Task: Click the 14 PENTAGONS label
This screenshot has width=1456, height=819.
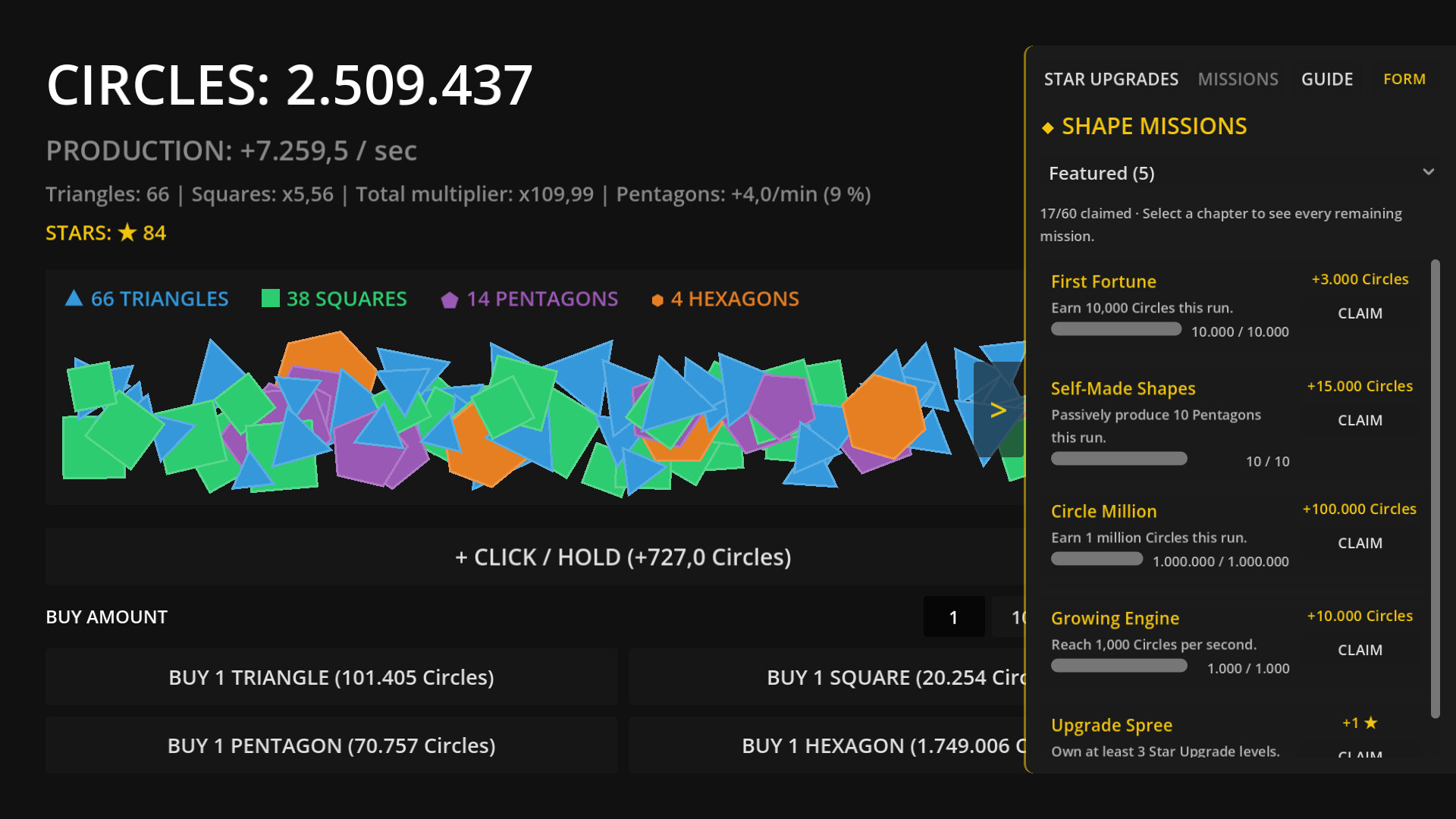Action: point(542,299)
